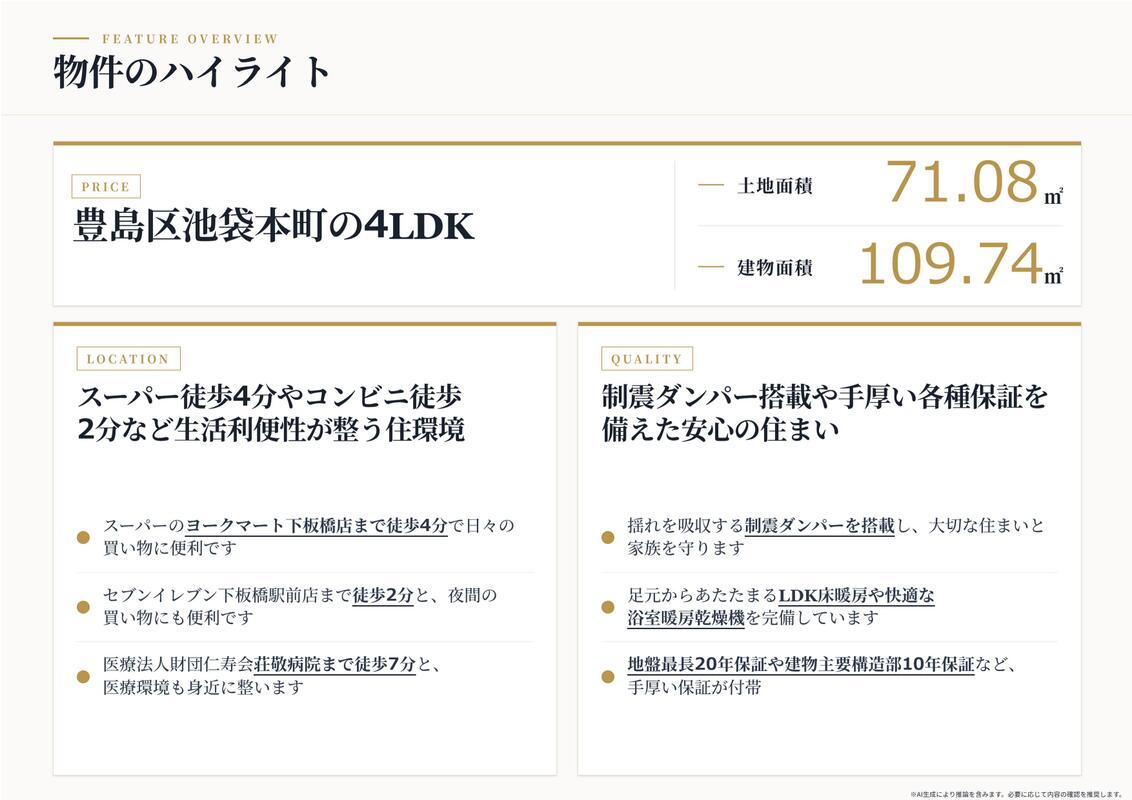Click the QUALITY badge label
1132x800 pixels.
pyautogui.click(x=647, y=359)
